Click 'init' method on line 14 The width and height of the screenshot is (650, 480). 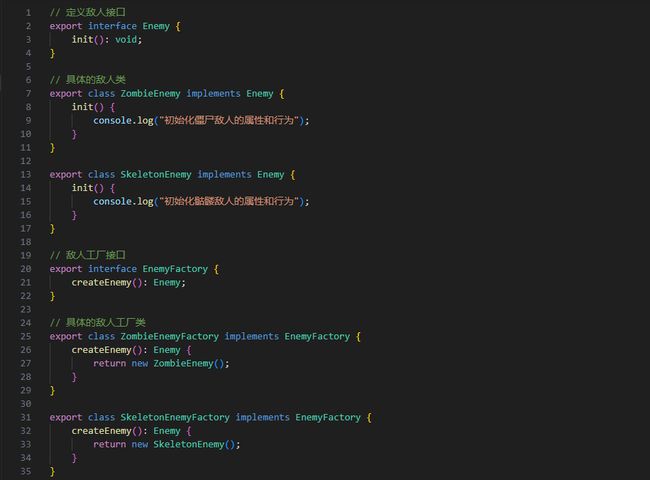pos(82,188)
